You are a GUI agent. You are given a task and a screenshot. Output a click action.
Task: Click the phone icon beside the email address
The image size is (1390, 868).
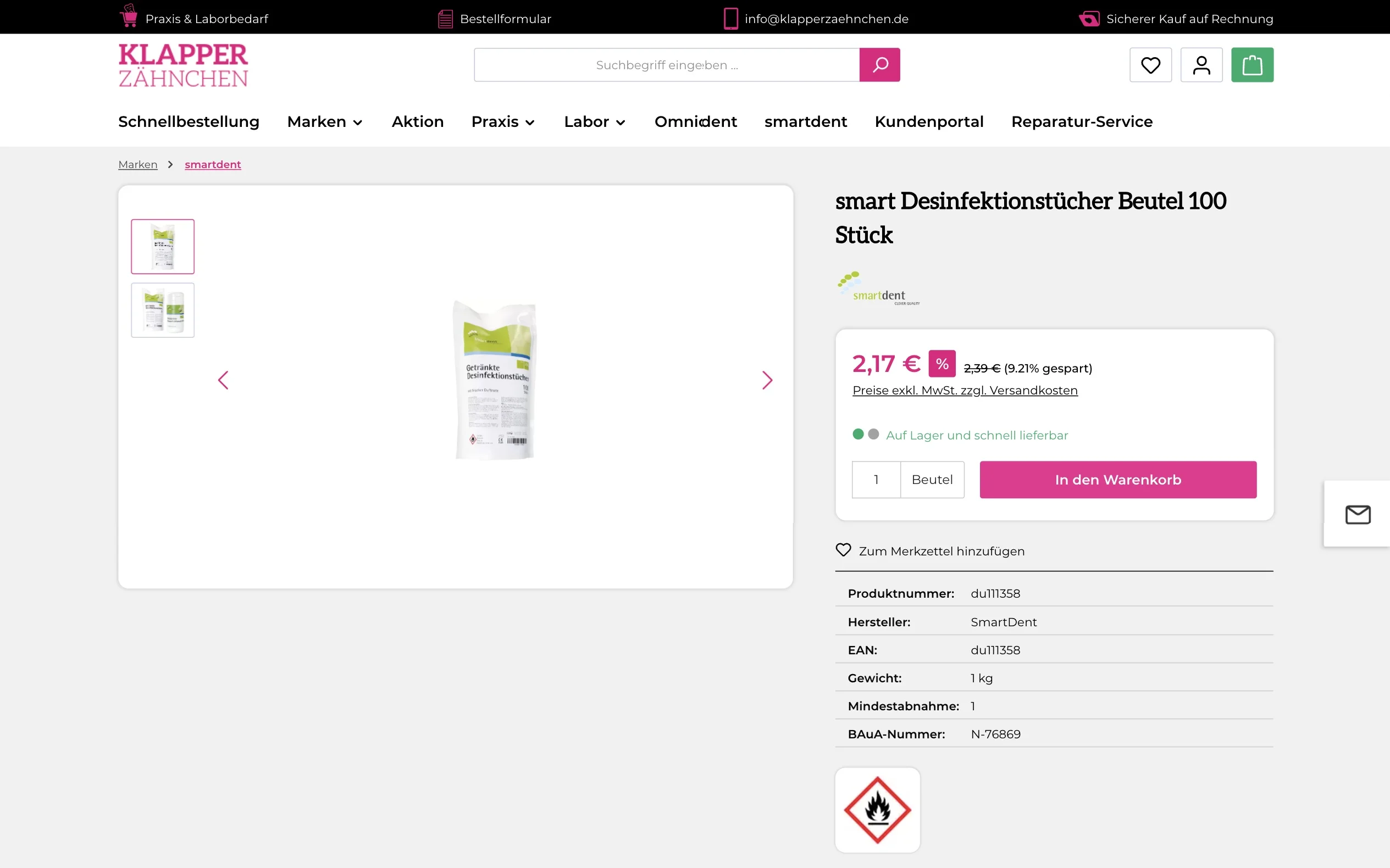coord(730,18)
